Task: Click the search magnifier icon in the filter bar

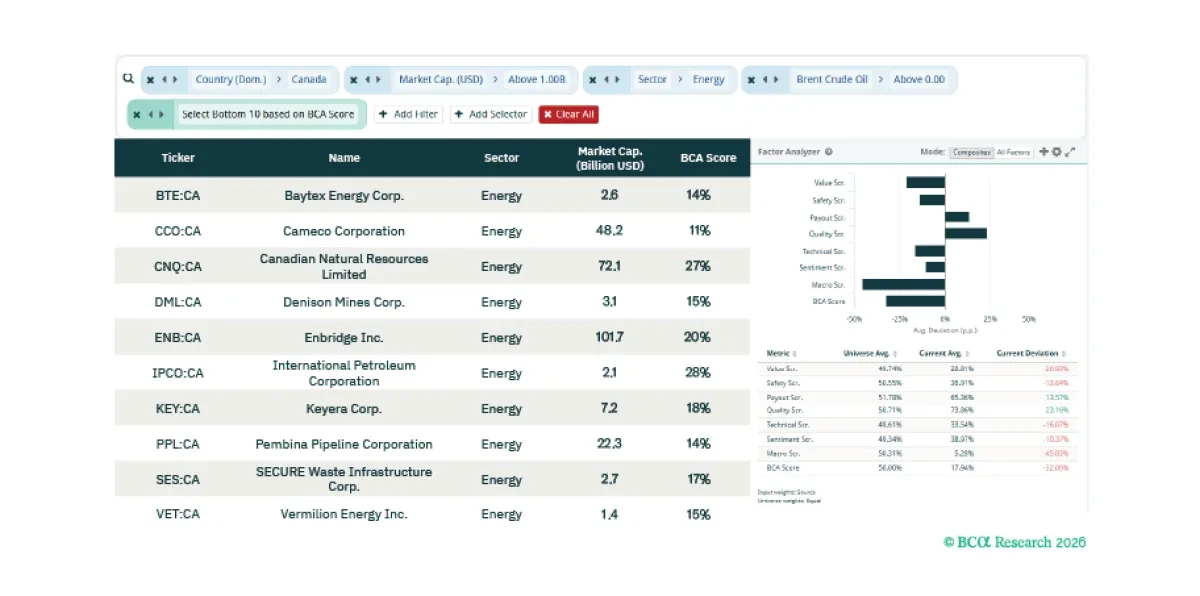Action: click(x=128, y=78)
